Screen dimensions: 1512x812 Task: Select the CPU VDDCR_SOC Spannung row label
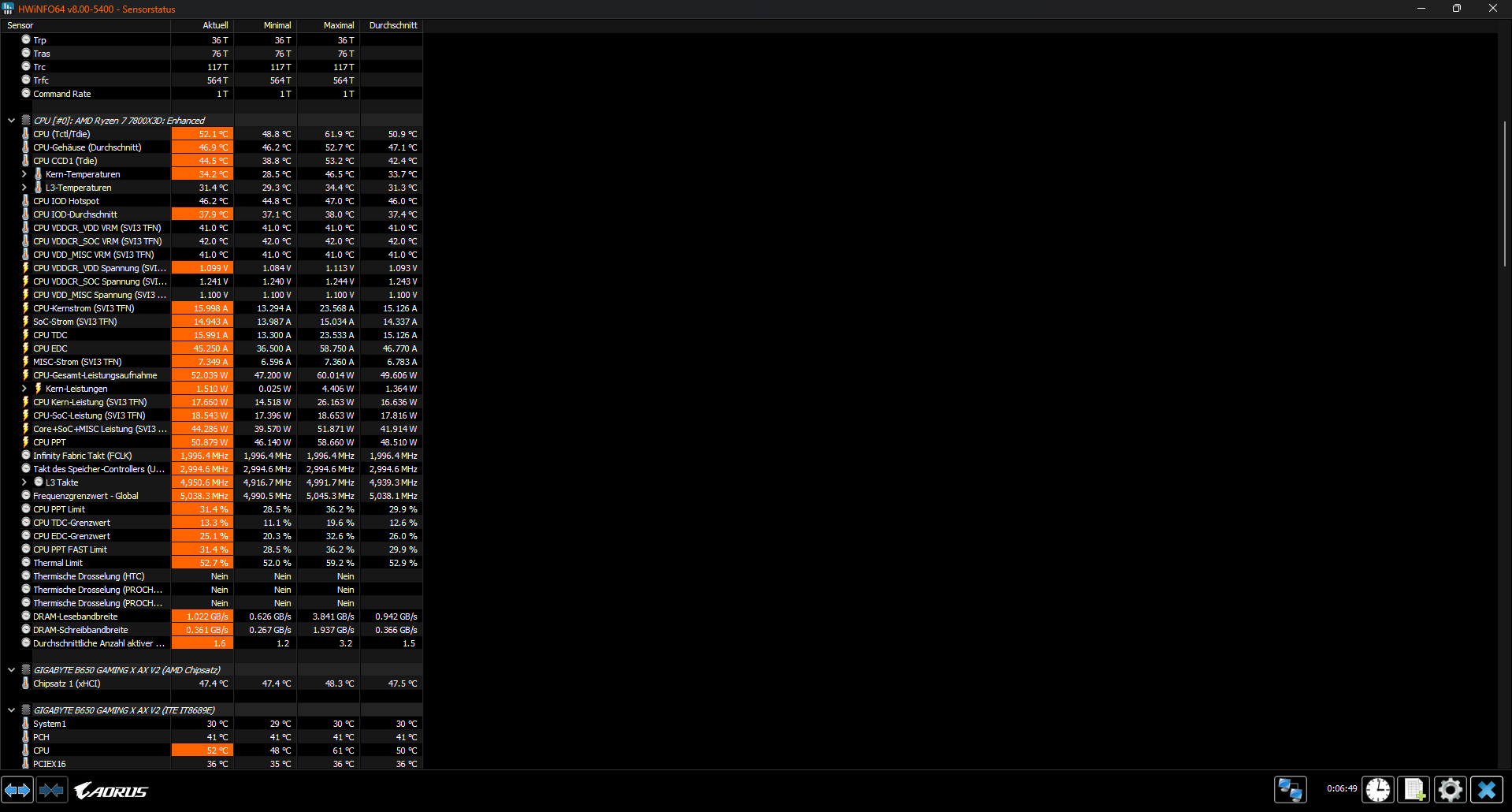click(x=100, y=281)
